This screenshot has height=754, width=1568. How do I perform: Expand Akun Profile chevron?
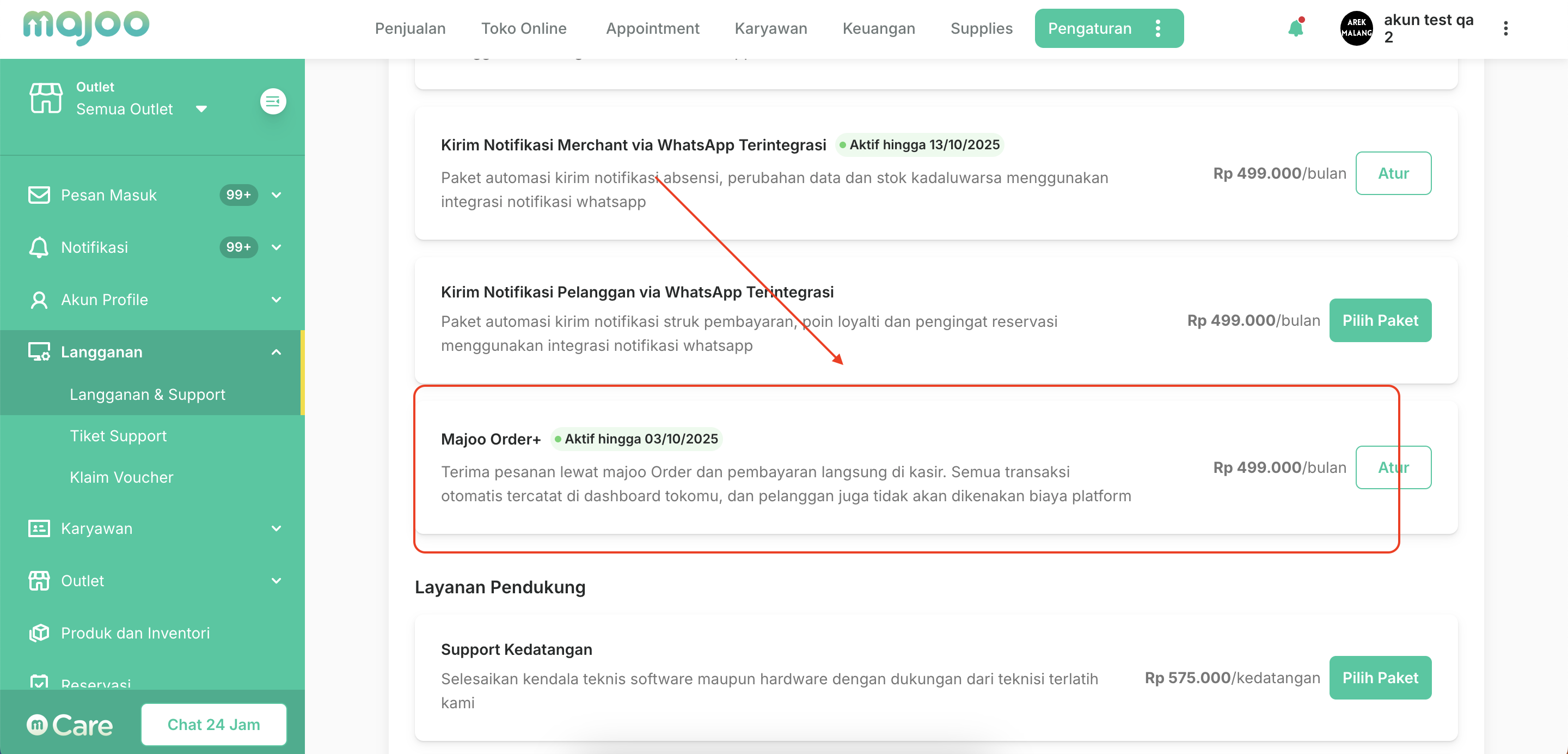(x=277, y=300)
